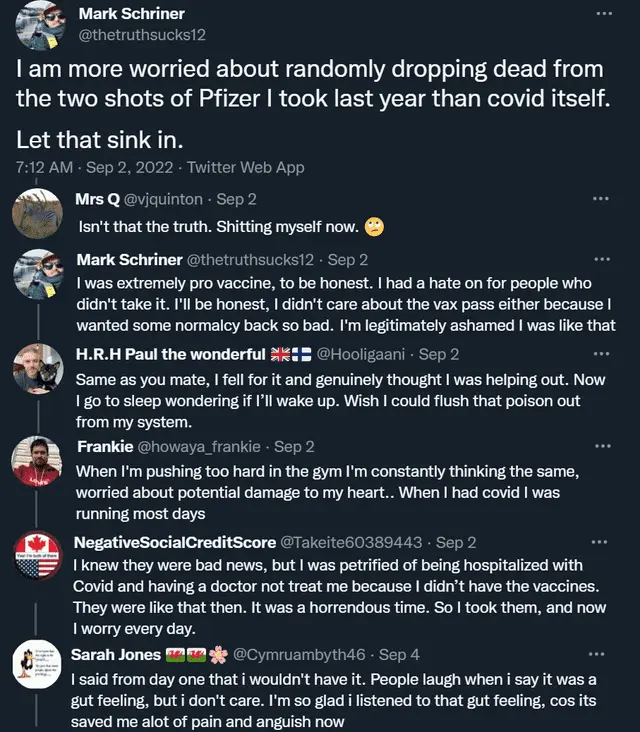
Task: Click Mark Schriner's avatar on main tweet
Action: (42, 25)
